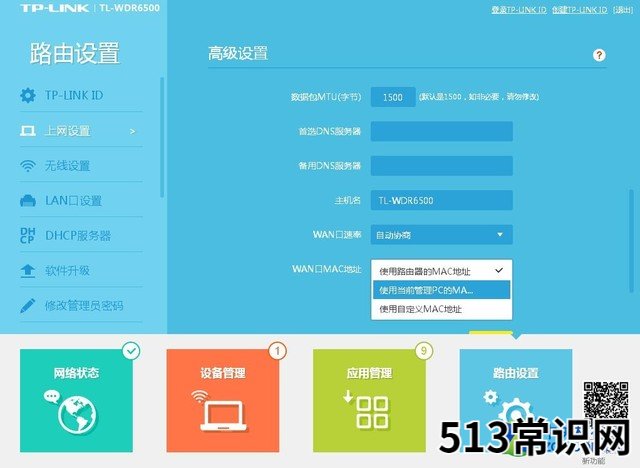Click the number 9 badge on 应用管理
640x468 pixels.
point(424,351)
